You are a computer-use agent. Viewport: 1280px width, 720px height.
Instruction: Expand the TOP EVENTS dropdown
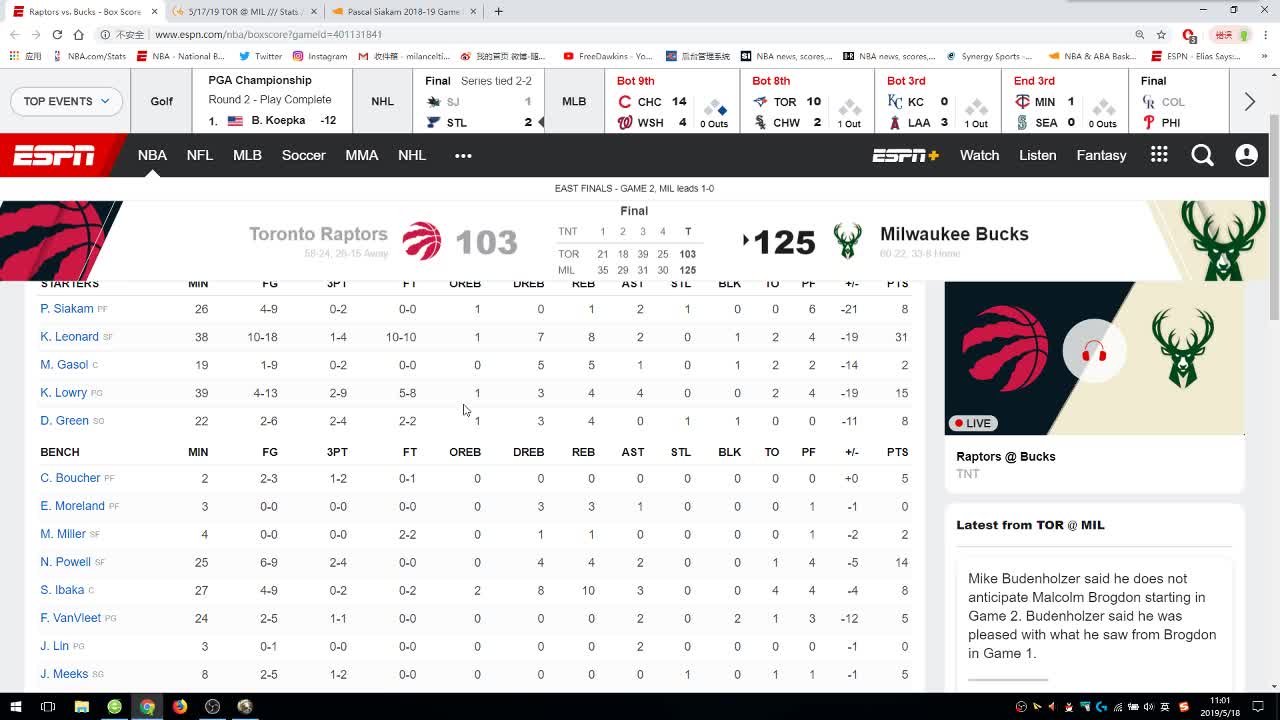[x=66, y=101]
